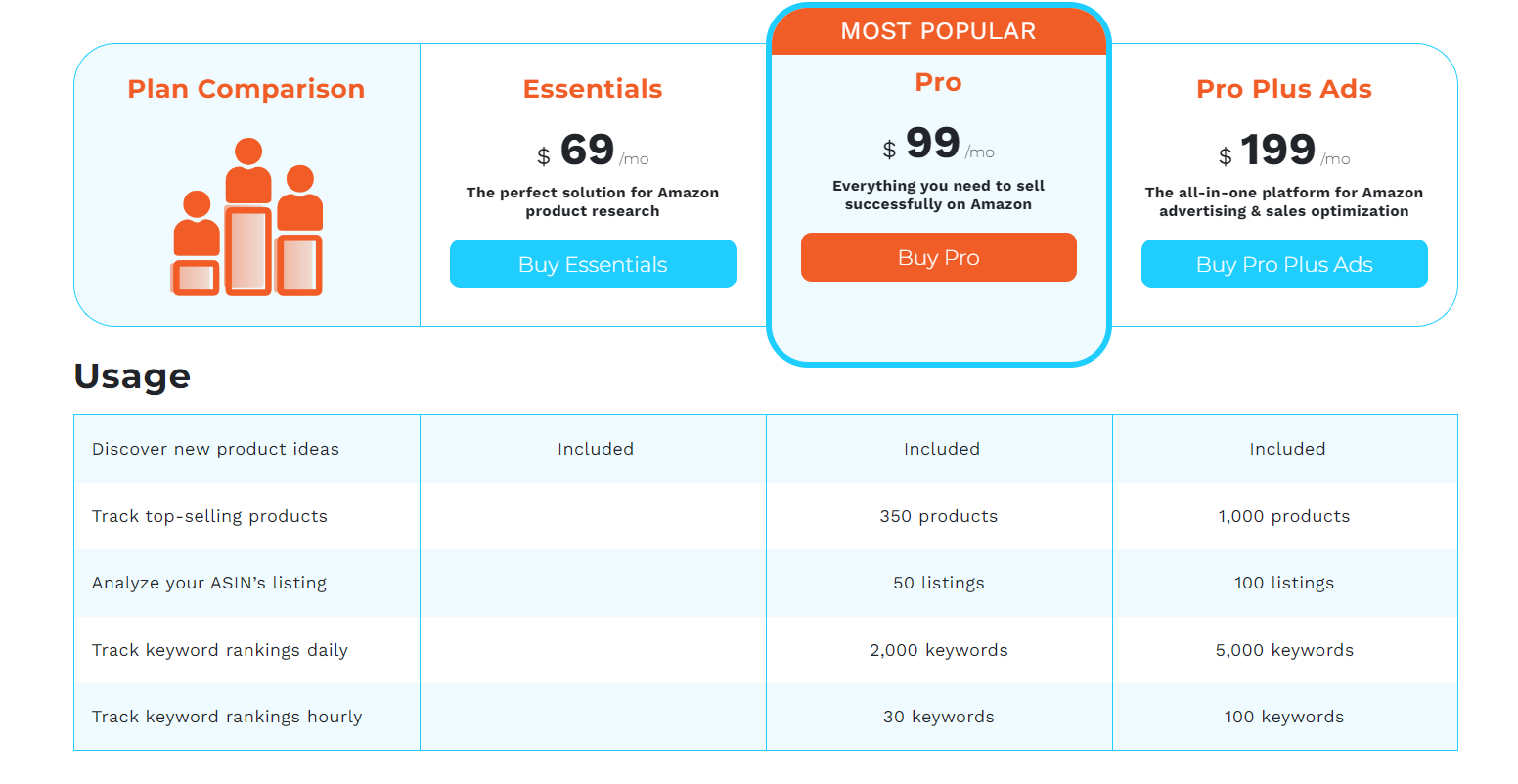Click the 5,000 keywords cell
Image resolution: width=1518 pixels, height=784 pixels.
click(1284, 650)
